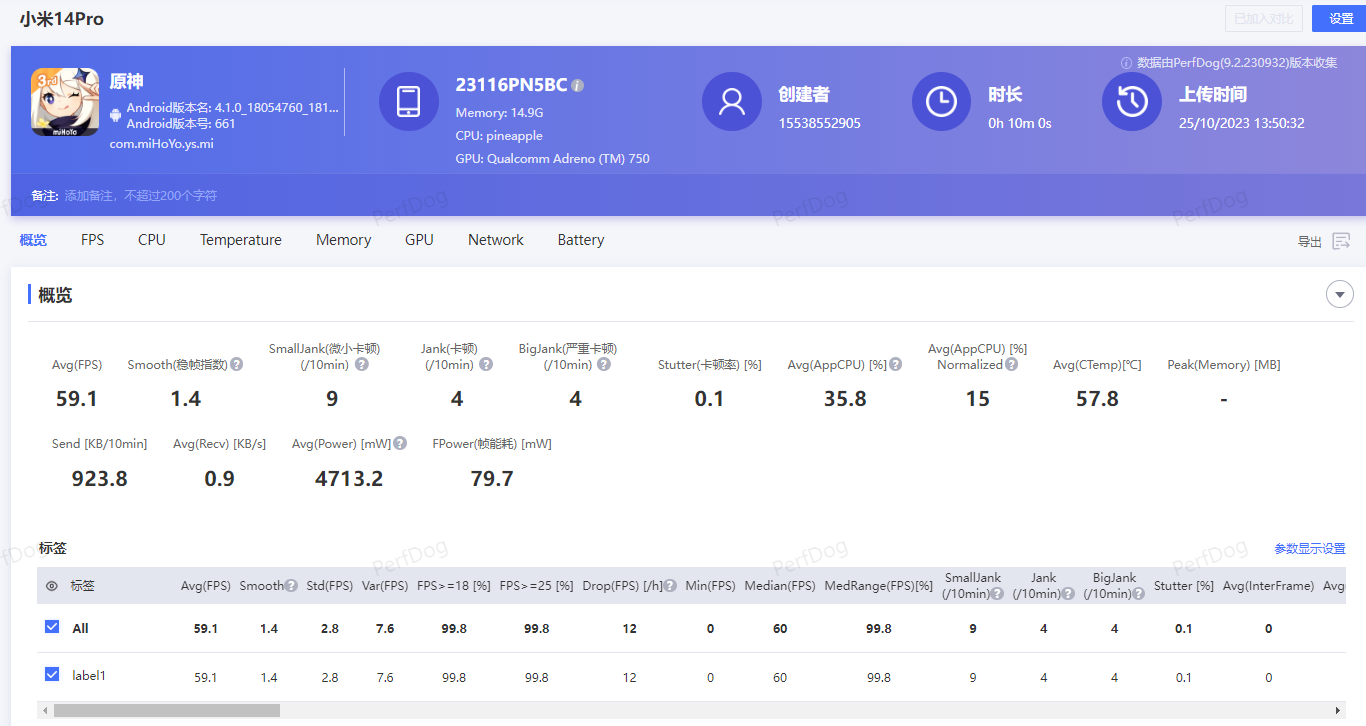Viewport: 1366px width, 726px height.
Task: Click help icon on the BigJank table column
Action: pos(1139,594)
